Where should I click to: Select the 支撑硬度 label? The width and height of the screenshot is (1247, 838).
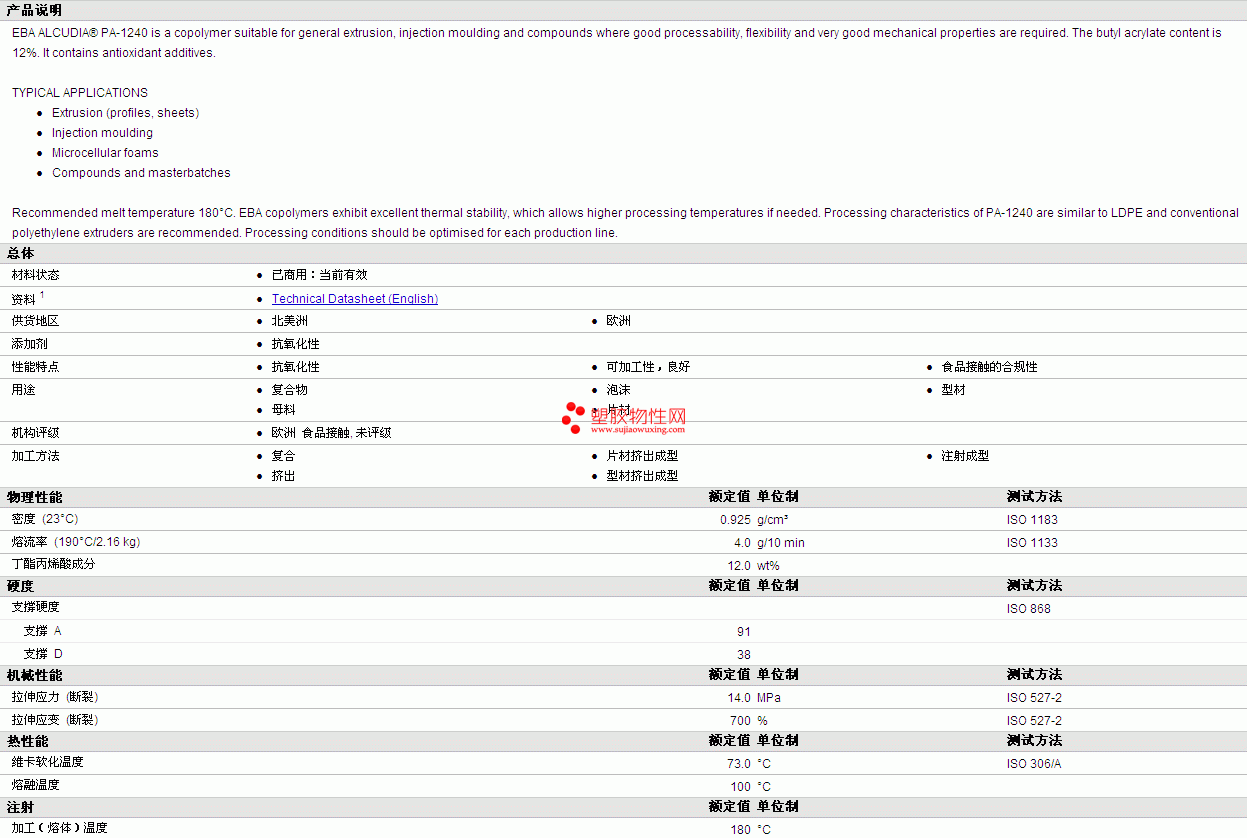point(35,607)
